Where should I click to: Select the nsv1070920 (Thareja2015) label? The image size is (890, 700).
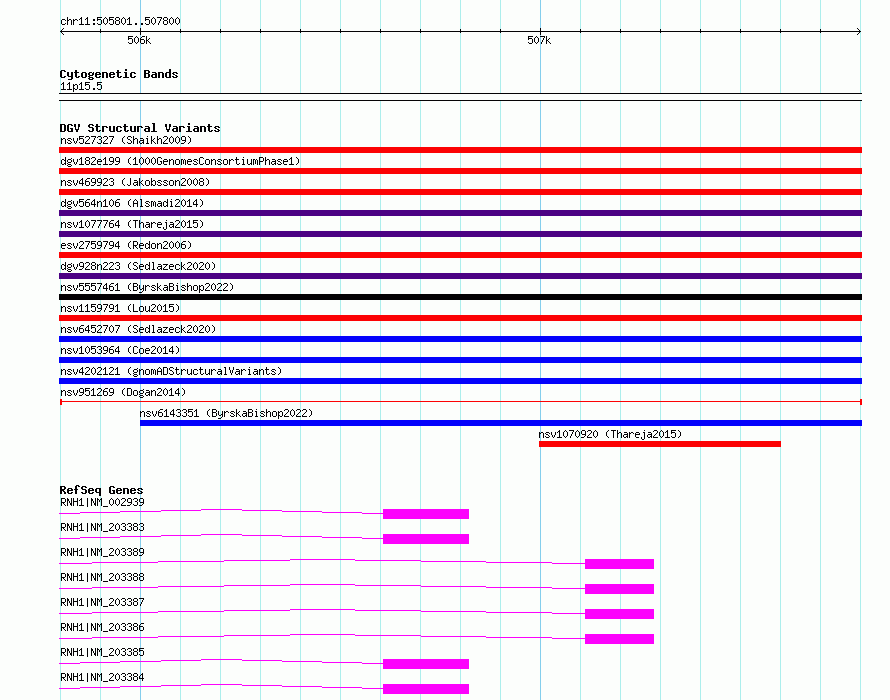point(610,434)
